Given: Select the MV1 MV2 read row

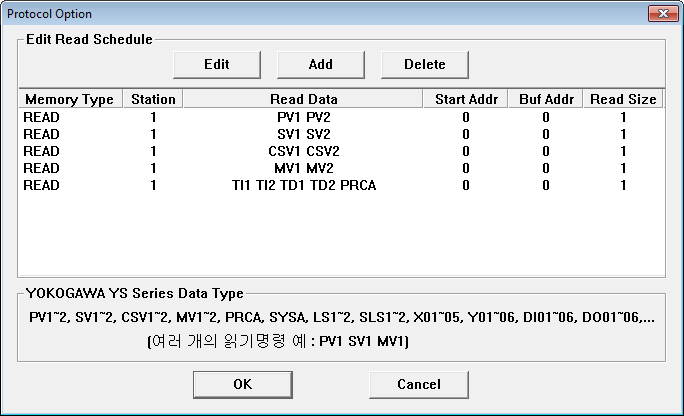Looking at the screenshot, I should coord(303,168).
